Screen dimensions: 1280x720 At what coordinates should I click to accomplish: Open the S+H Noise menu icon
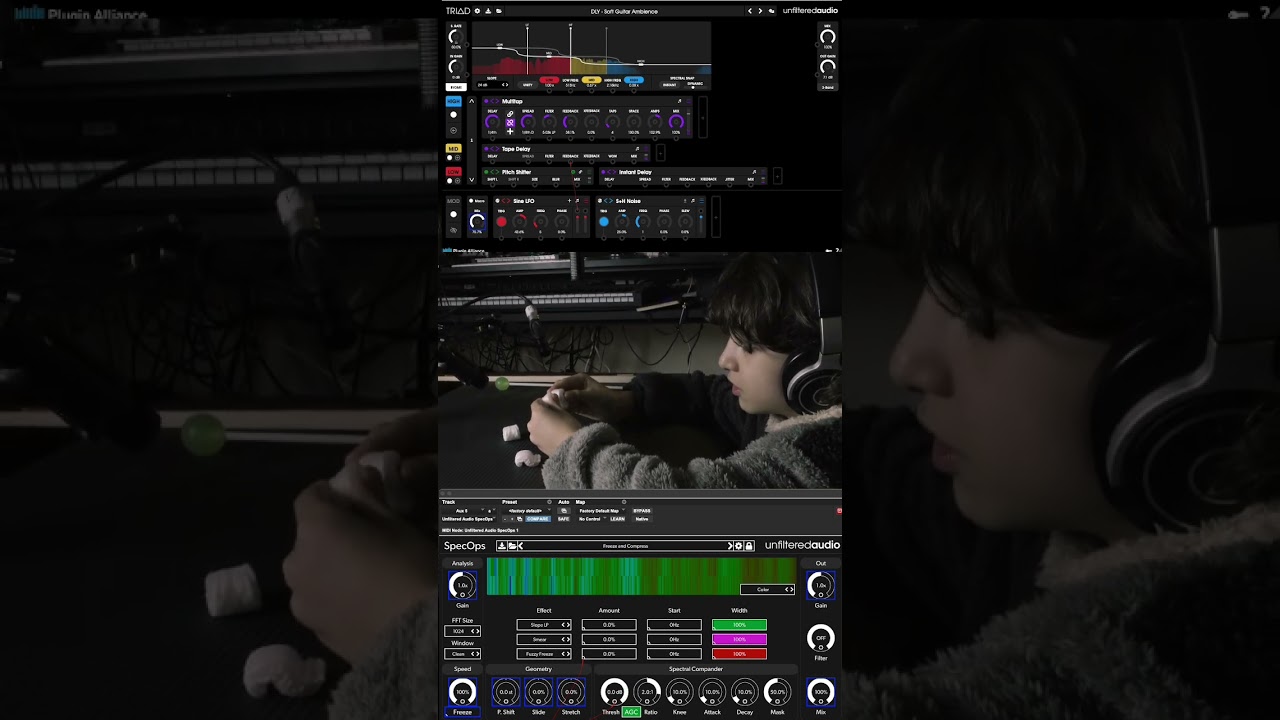tap(702, 201)
